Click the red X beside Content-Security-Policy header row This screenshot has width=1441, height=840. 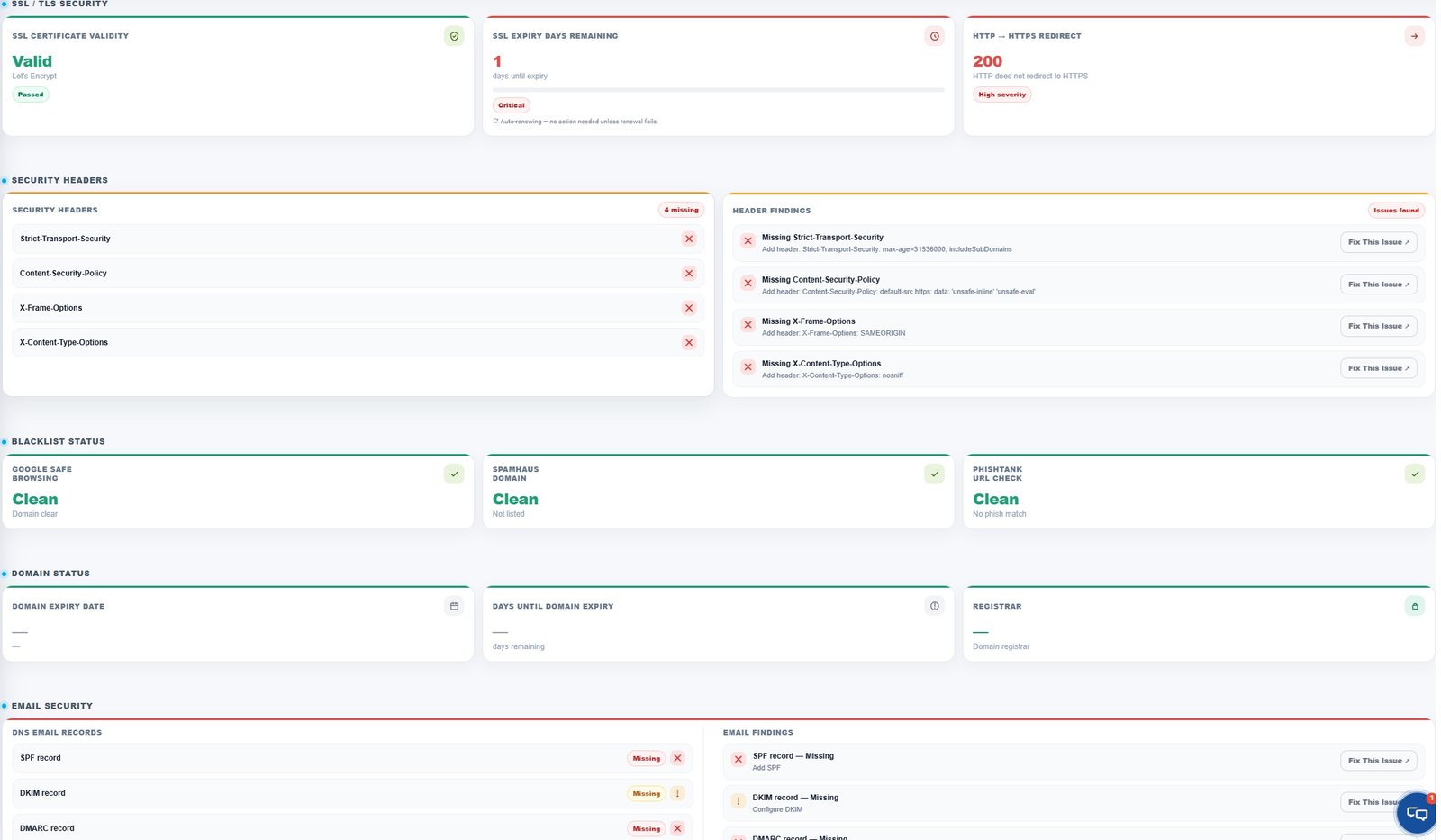[689, 274]
